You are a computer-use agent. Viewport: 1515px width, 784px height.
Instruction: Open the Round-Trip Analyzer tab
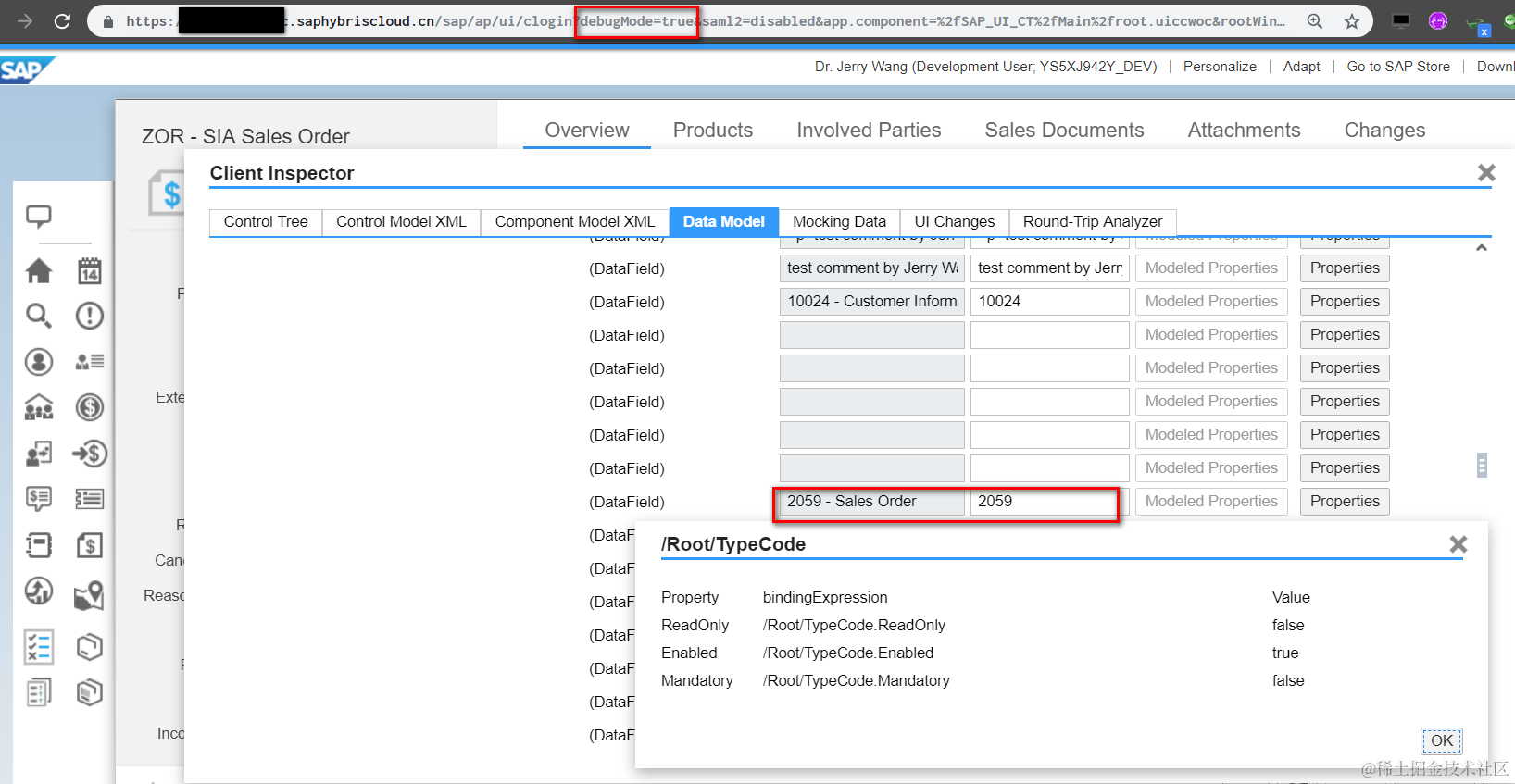click(1093, 222)
